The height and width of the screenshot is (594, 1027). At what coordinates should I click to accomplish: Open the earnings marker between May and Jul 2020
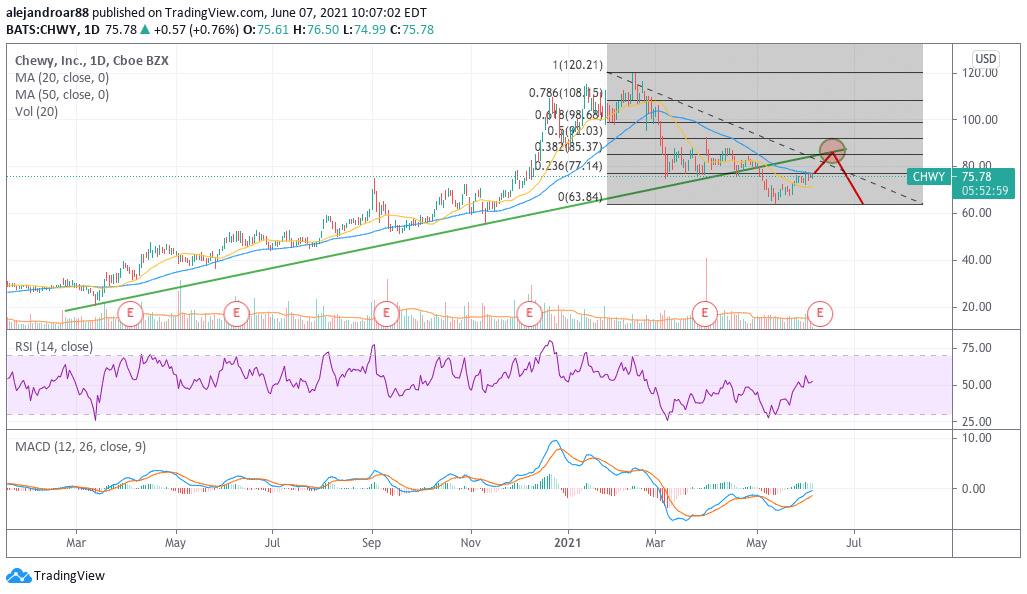tap(236, 313)
